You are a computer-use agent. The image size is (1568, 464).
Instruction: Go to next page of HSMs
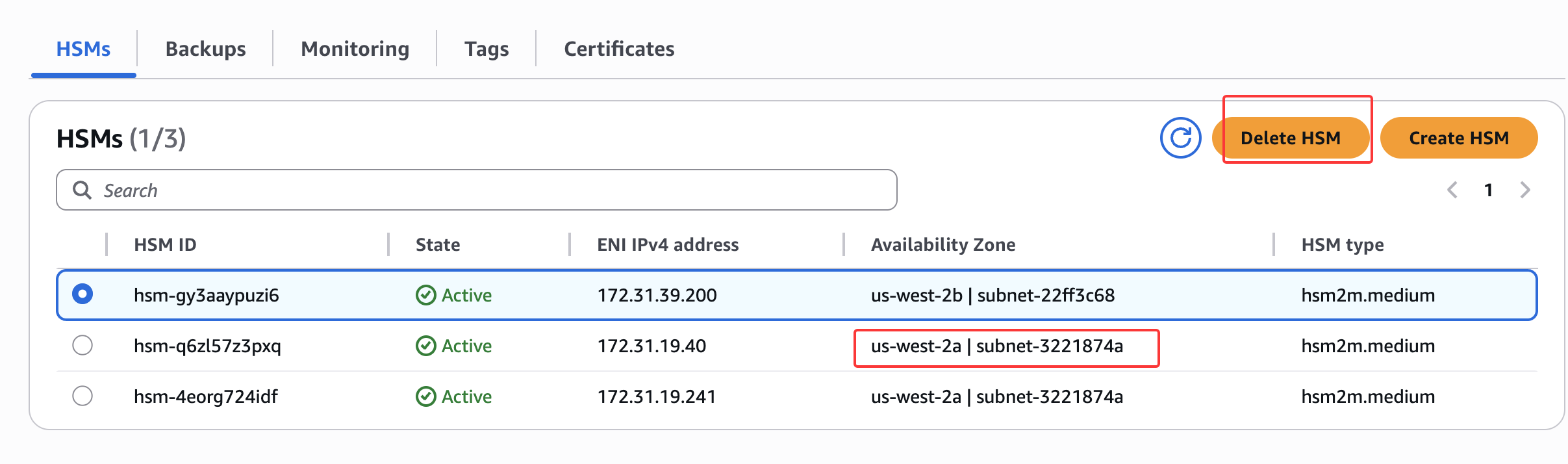click(x=1525, y=190)
